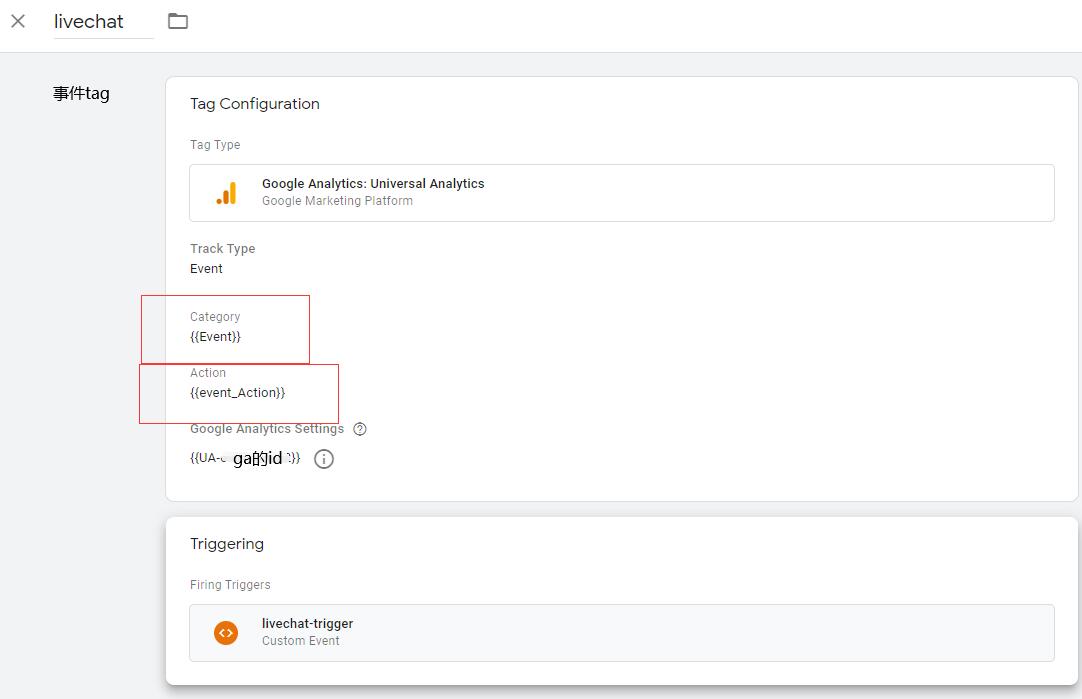
Task: Open the info icon next to UA variable
Action: pos(324,459)
